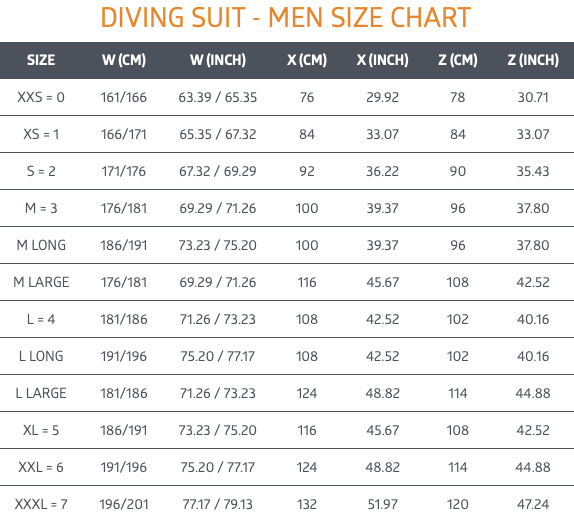Click '73.23 / 75.20' in the M LONG row
Screen dimensions: 574x516
pyautogui.click(x=218, y=245)
